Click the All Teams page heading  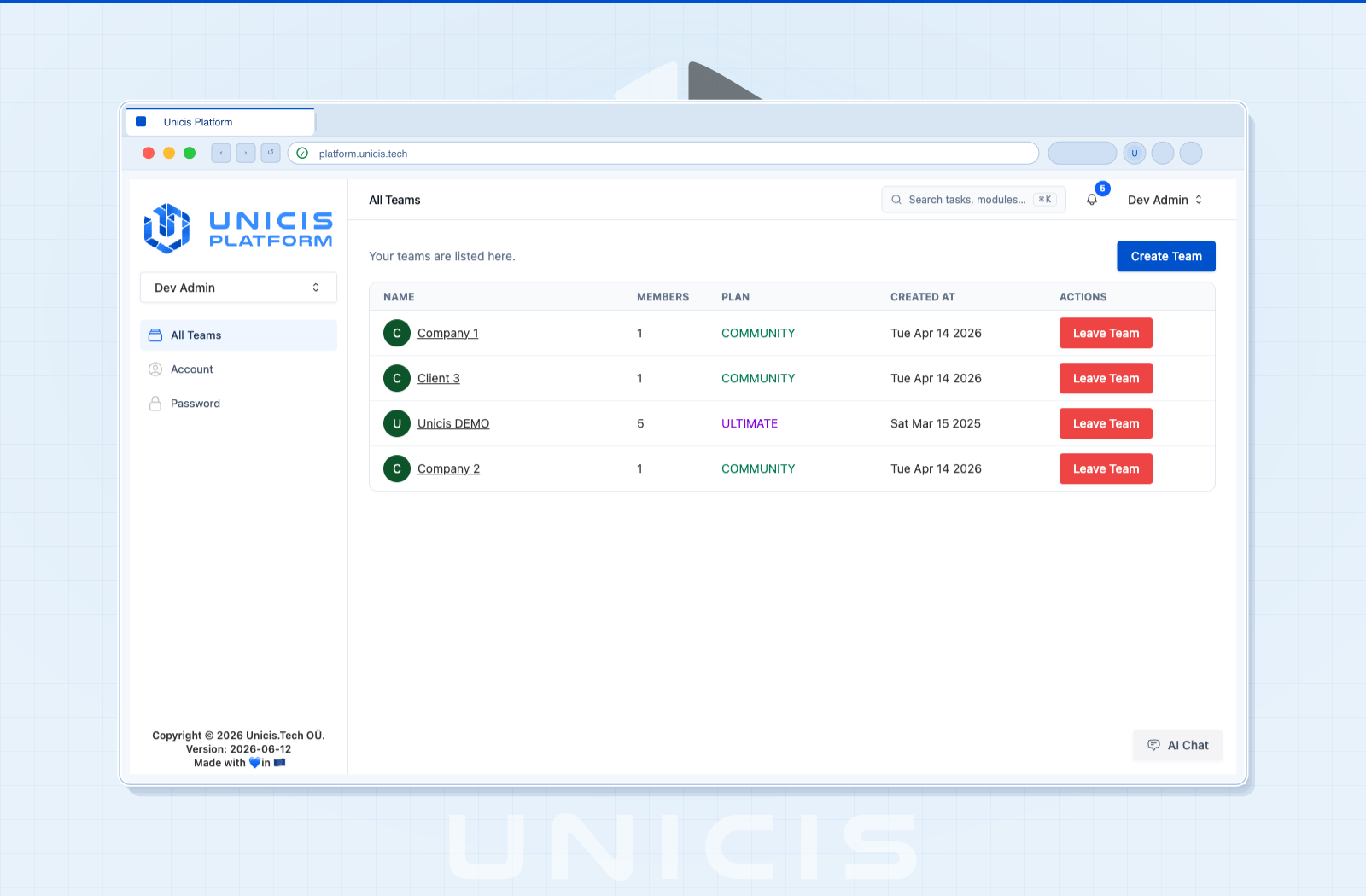coord(394,200)
